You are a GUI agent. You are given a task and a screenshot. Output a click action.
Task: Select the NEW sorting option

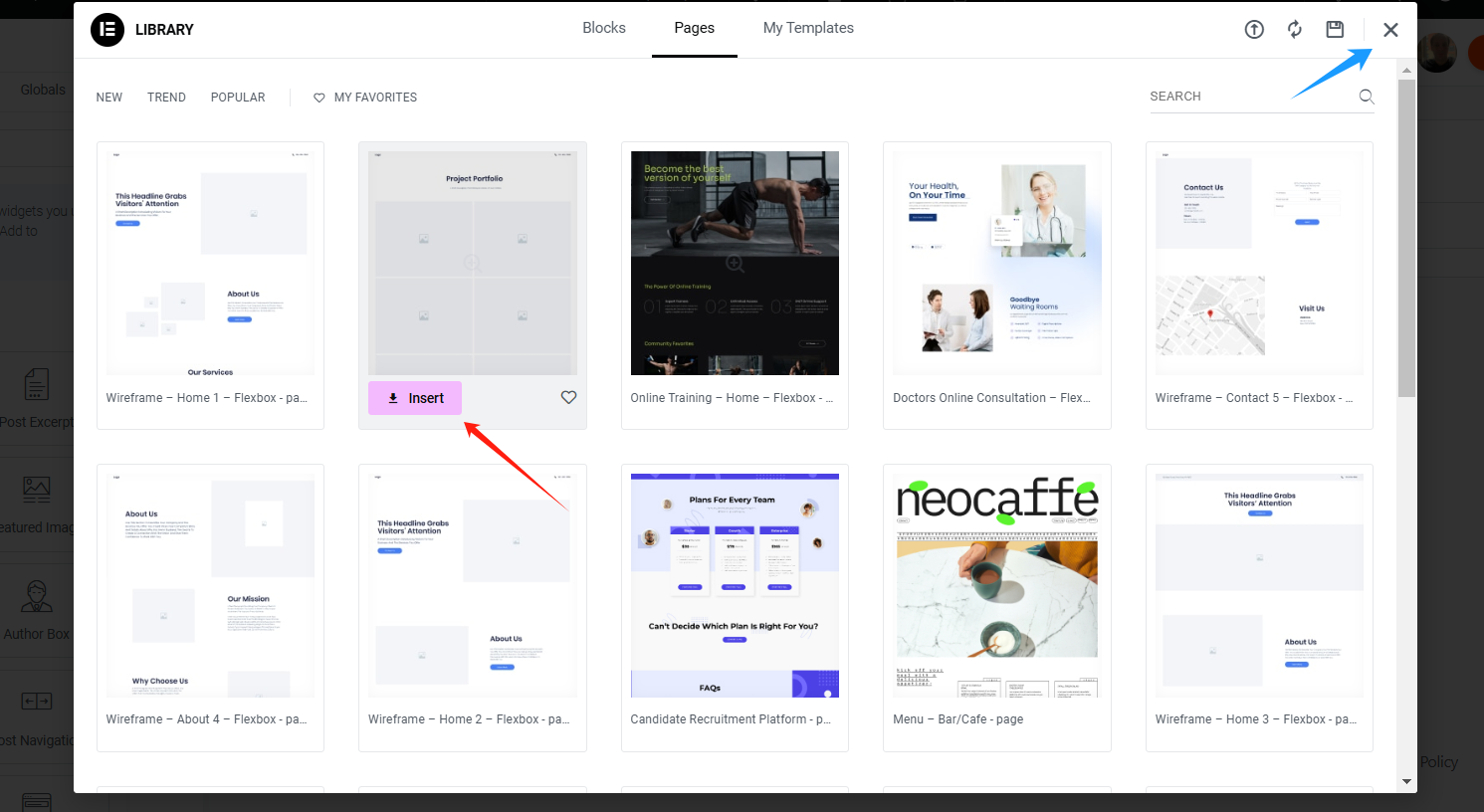108,97
